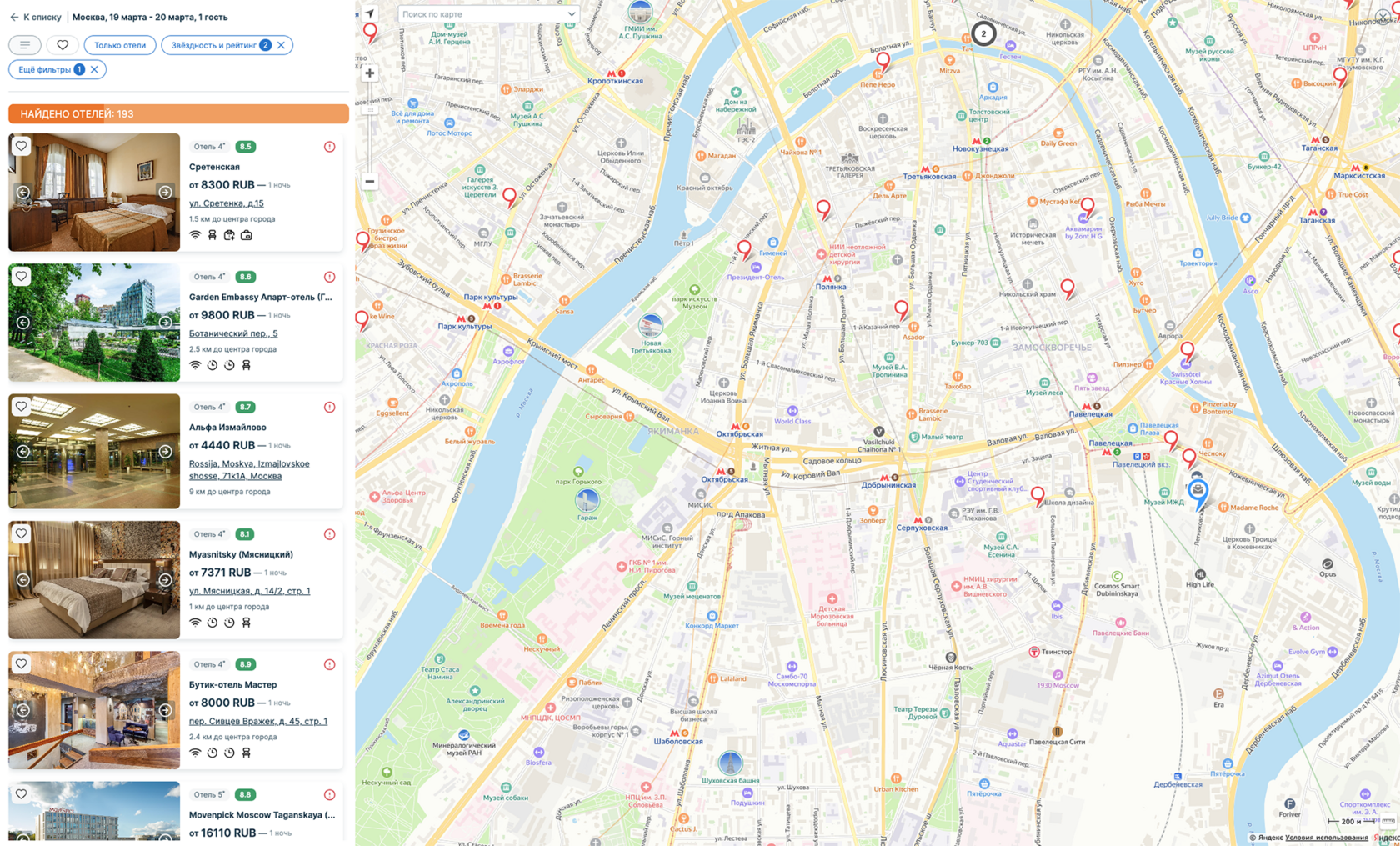Image resolution: width=1400 pixels, height=846 pixels.
Task: Open address ул. Сретенка, д.15
Action: click(x=226, y=203)
